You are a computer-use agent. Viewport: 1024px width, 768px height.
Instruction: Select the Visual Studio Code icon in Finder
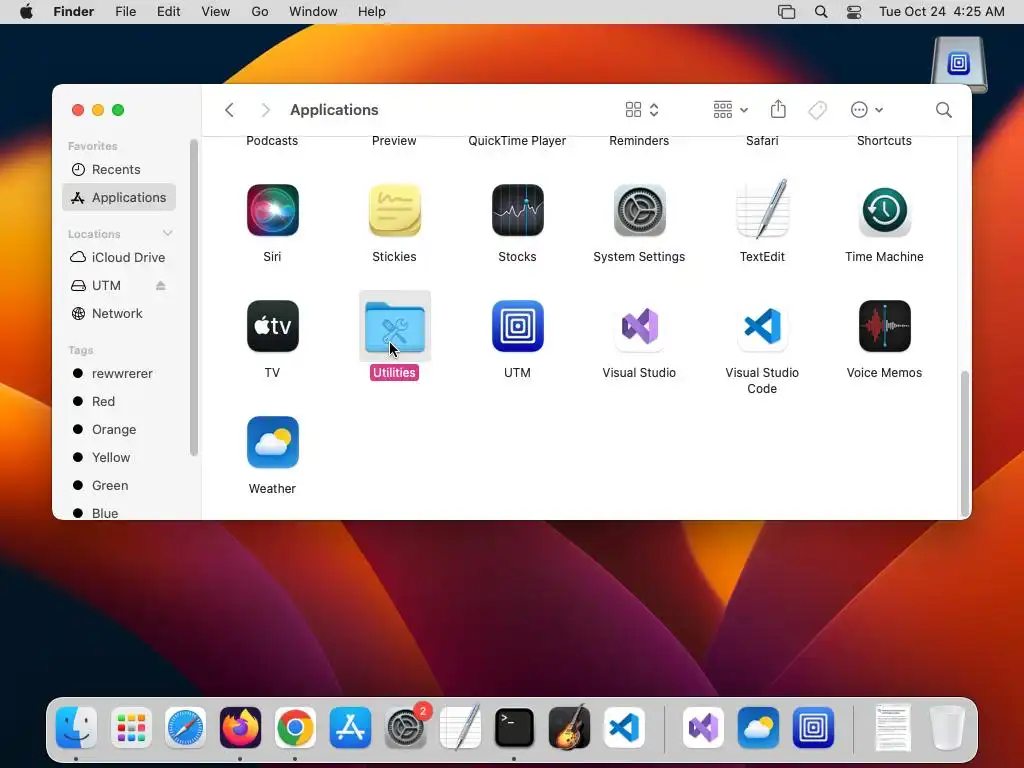762,326
